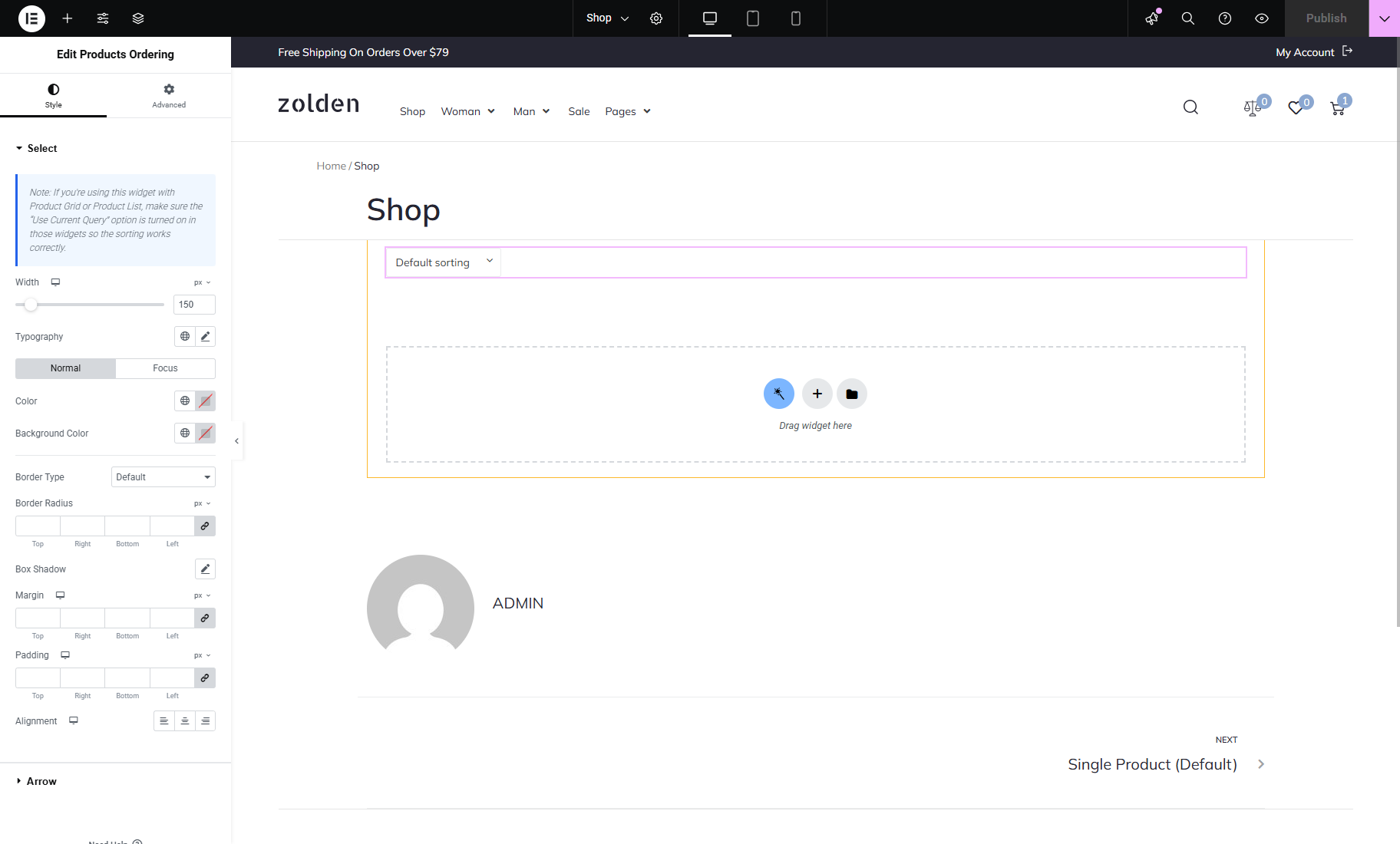Change the Margin unit dropdown

coord(203,595)
